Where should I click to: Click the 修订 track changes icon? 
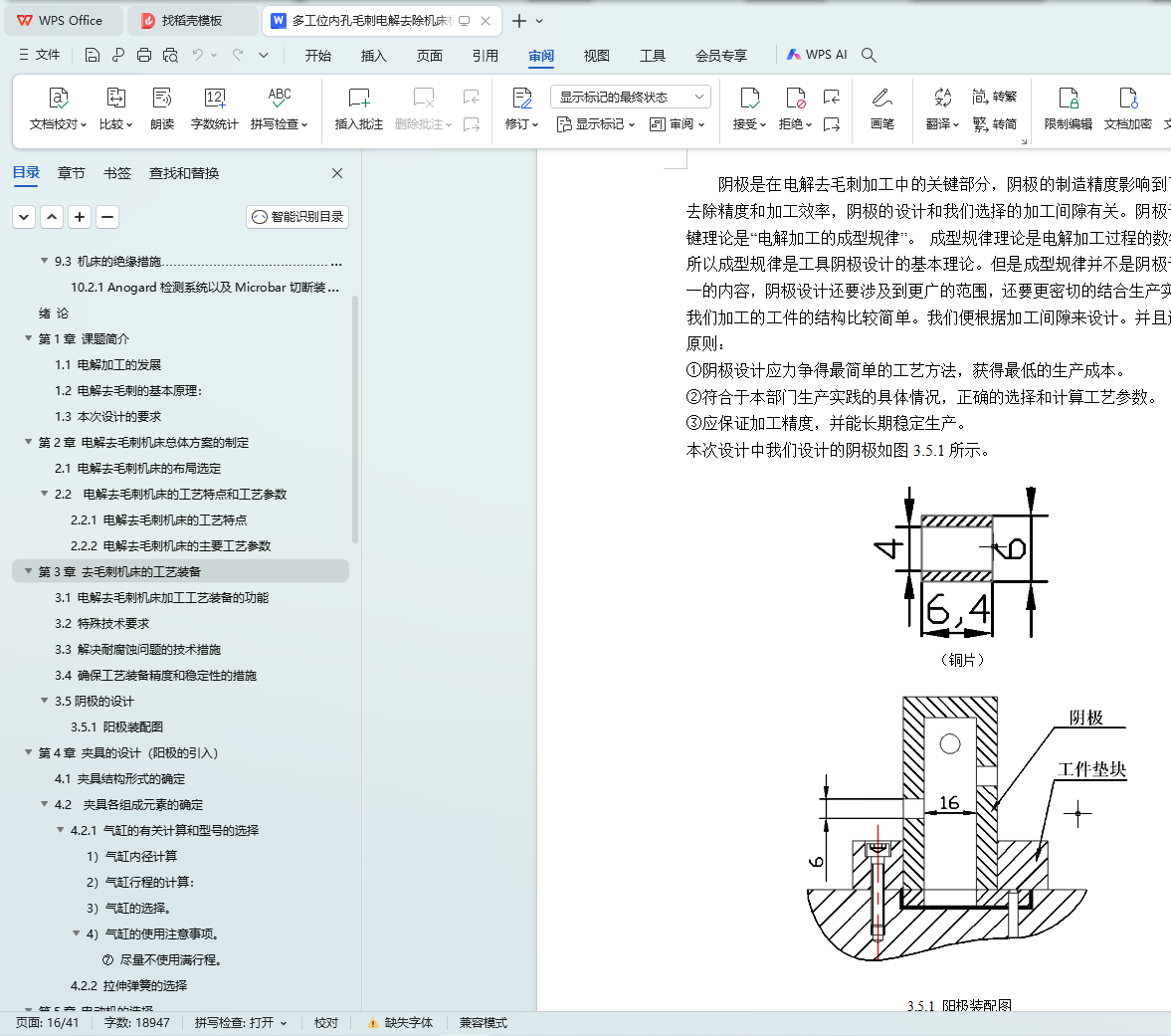[521, 98]
